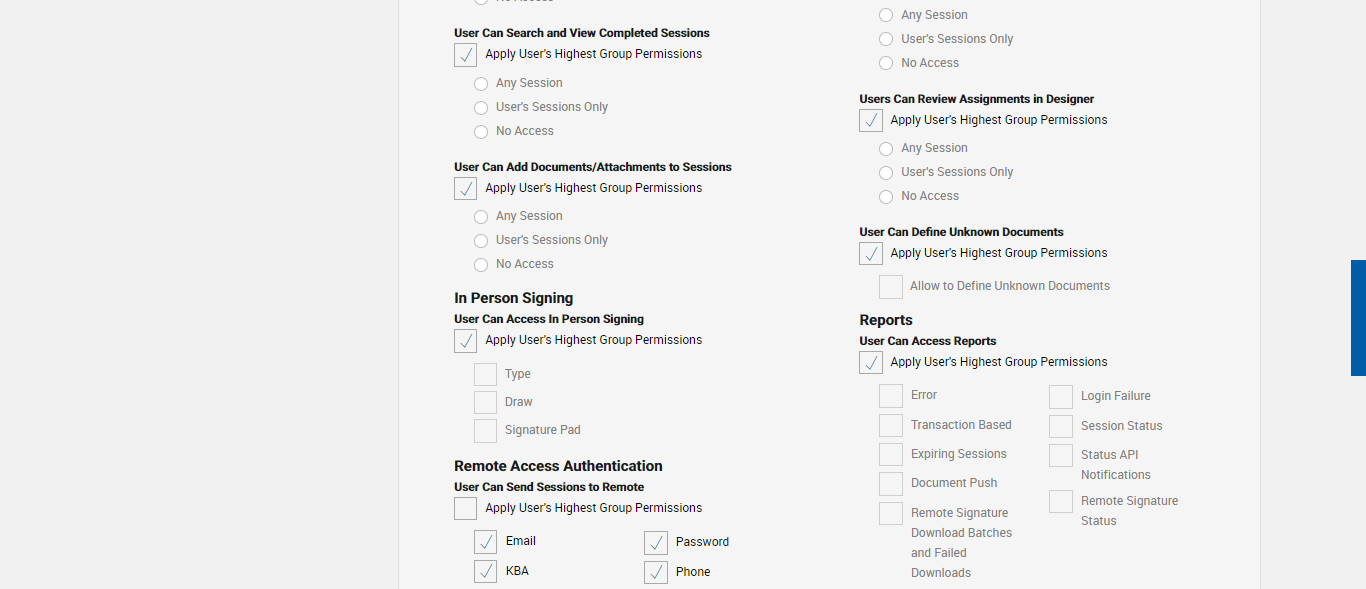1366x589 pixels.
Task: Tick the Document Push checkbox
Action: click(x=890, y=484)
